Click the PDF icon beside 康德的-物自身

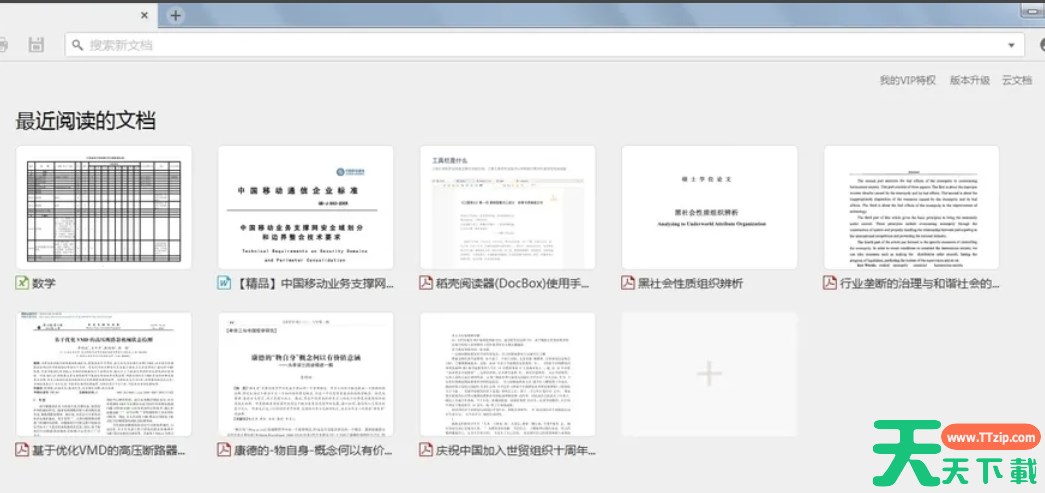tap(224, 450)
